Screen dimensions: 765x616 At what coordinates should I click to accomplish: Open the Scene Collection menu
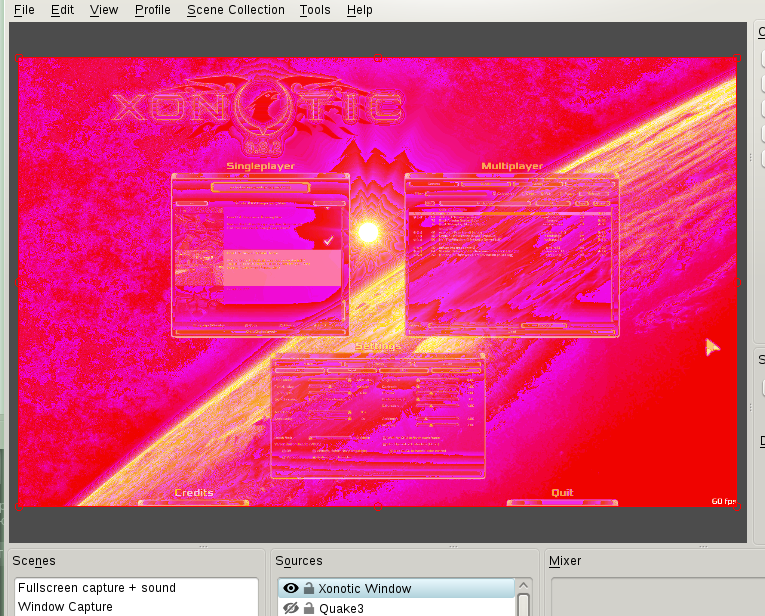235,10
